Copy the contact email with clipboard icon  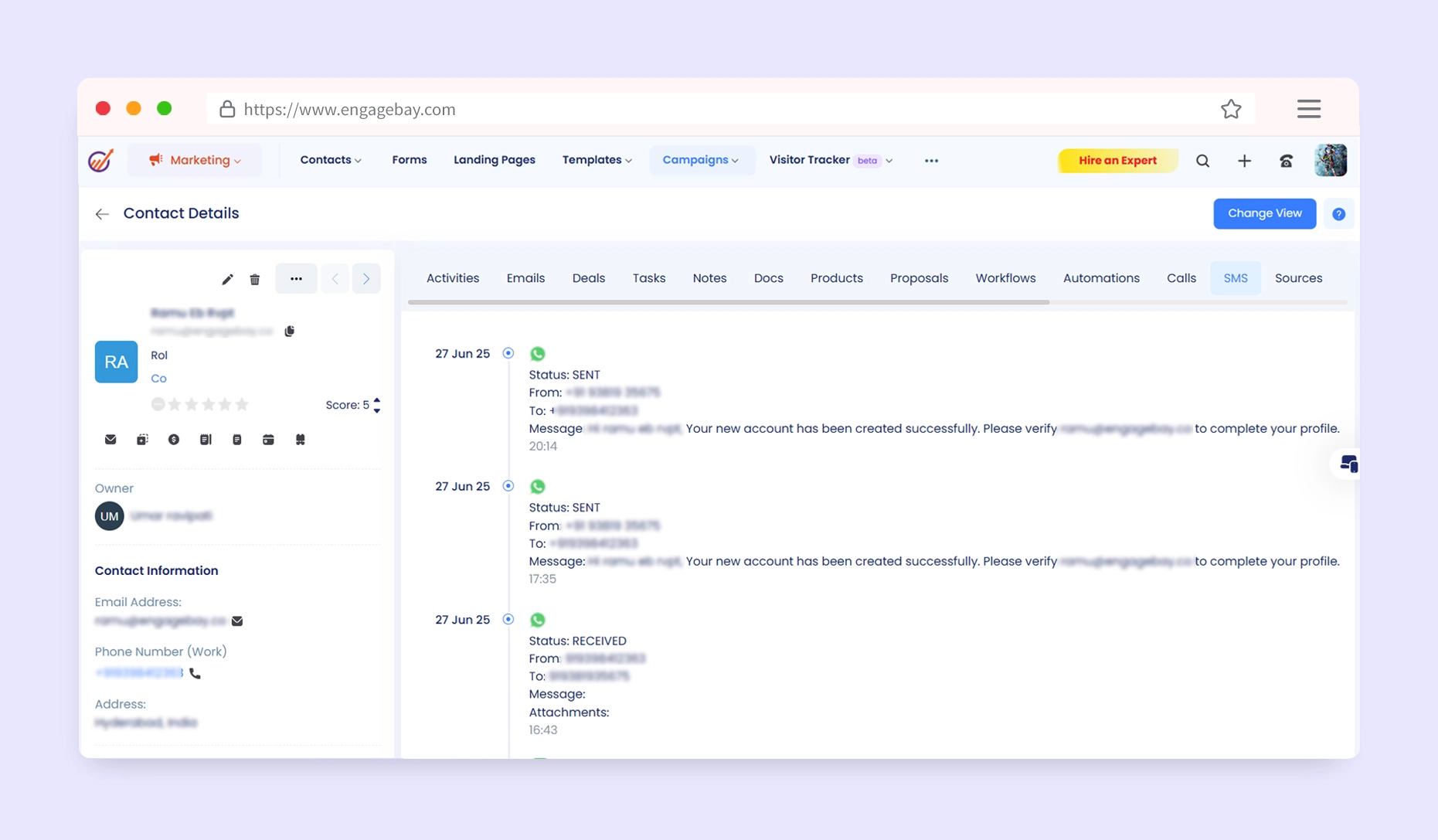(290, 331)
